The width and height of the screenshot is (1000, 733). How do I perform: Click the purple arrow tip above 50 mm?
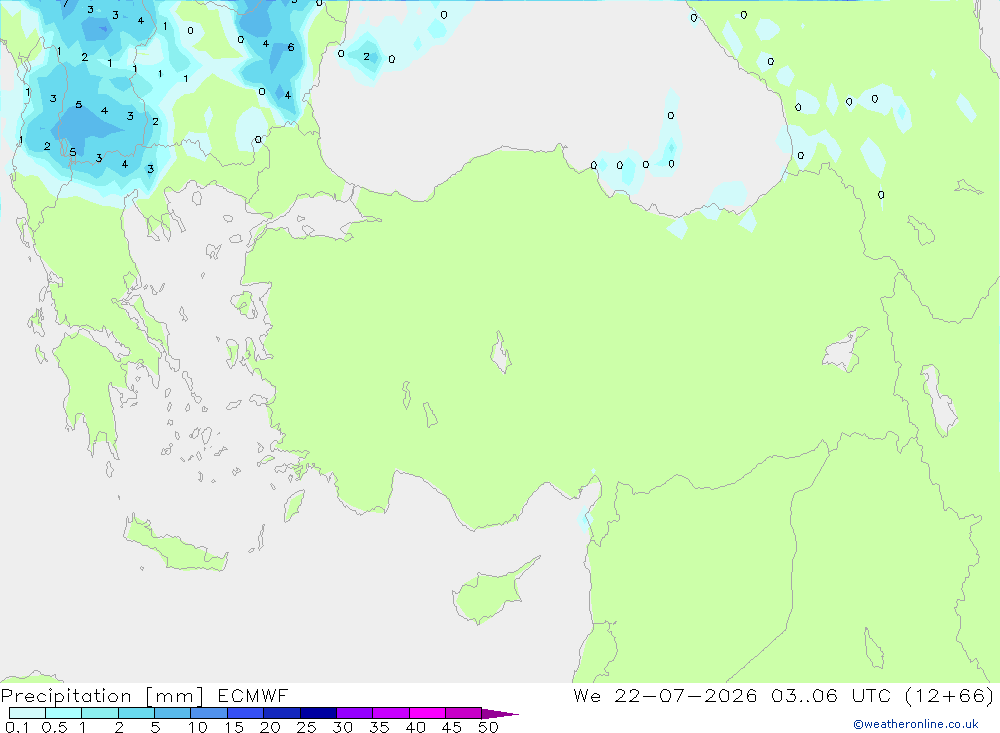tap(499, 714)
